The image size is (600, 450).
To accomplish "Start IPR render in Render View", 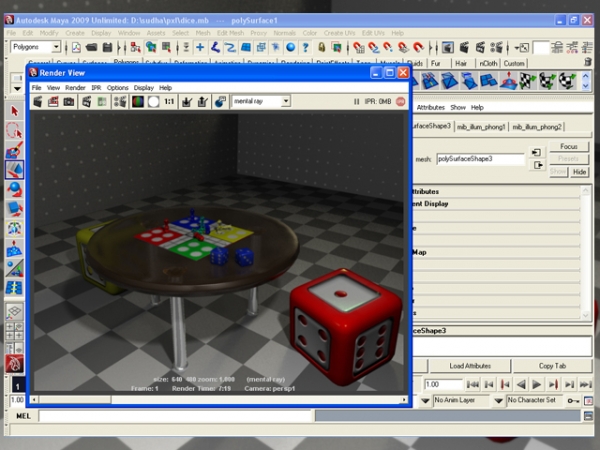I will 87,102.
